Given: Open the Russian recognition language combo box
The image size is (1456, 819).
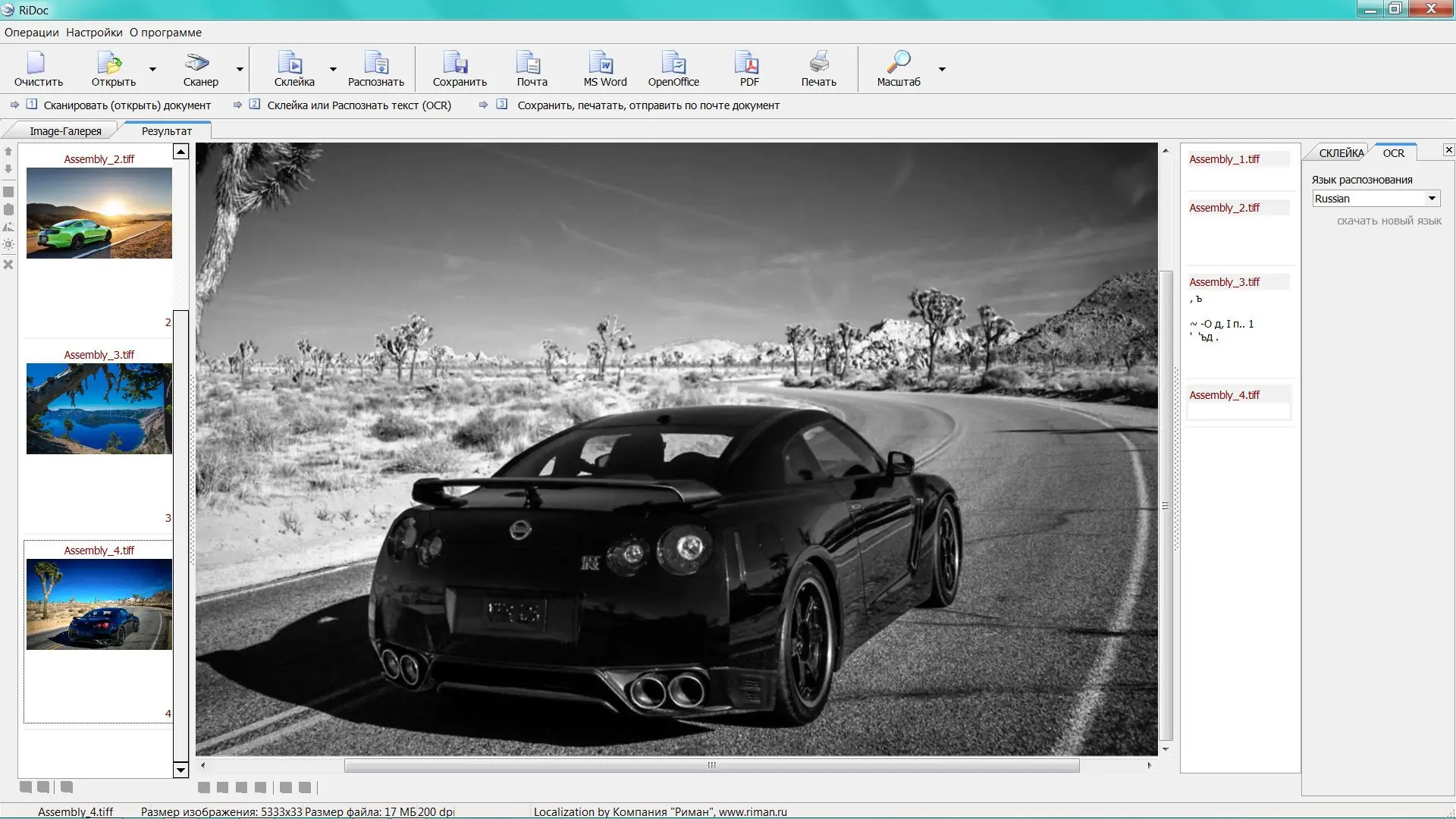Looking at the screenshot, I should pyautogui.click(x=1375, y=199).
